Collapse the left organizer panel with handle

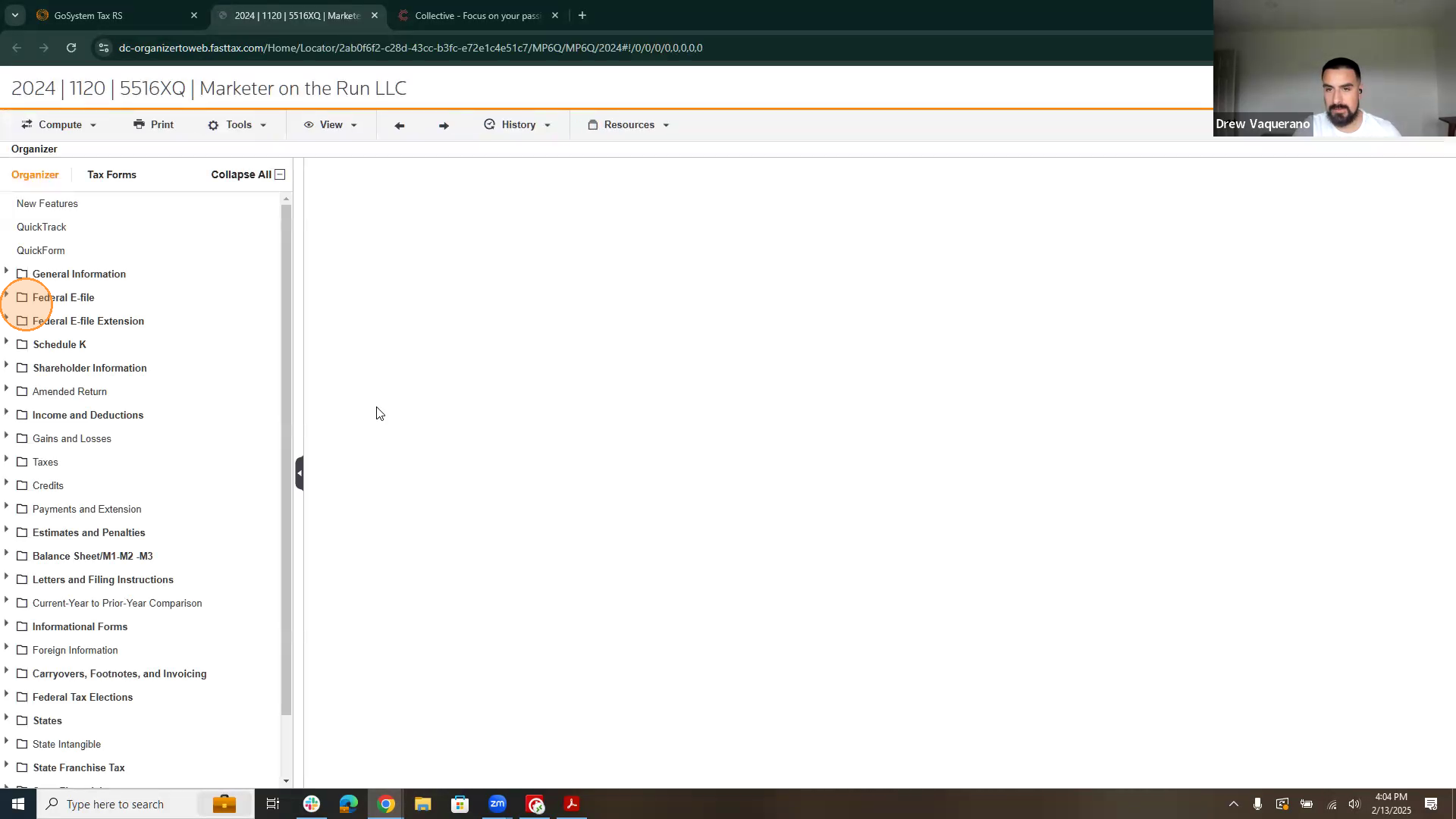click(x=300, y=473)
